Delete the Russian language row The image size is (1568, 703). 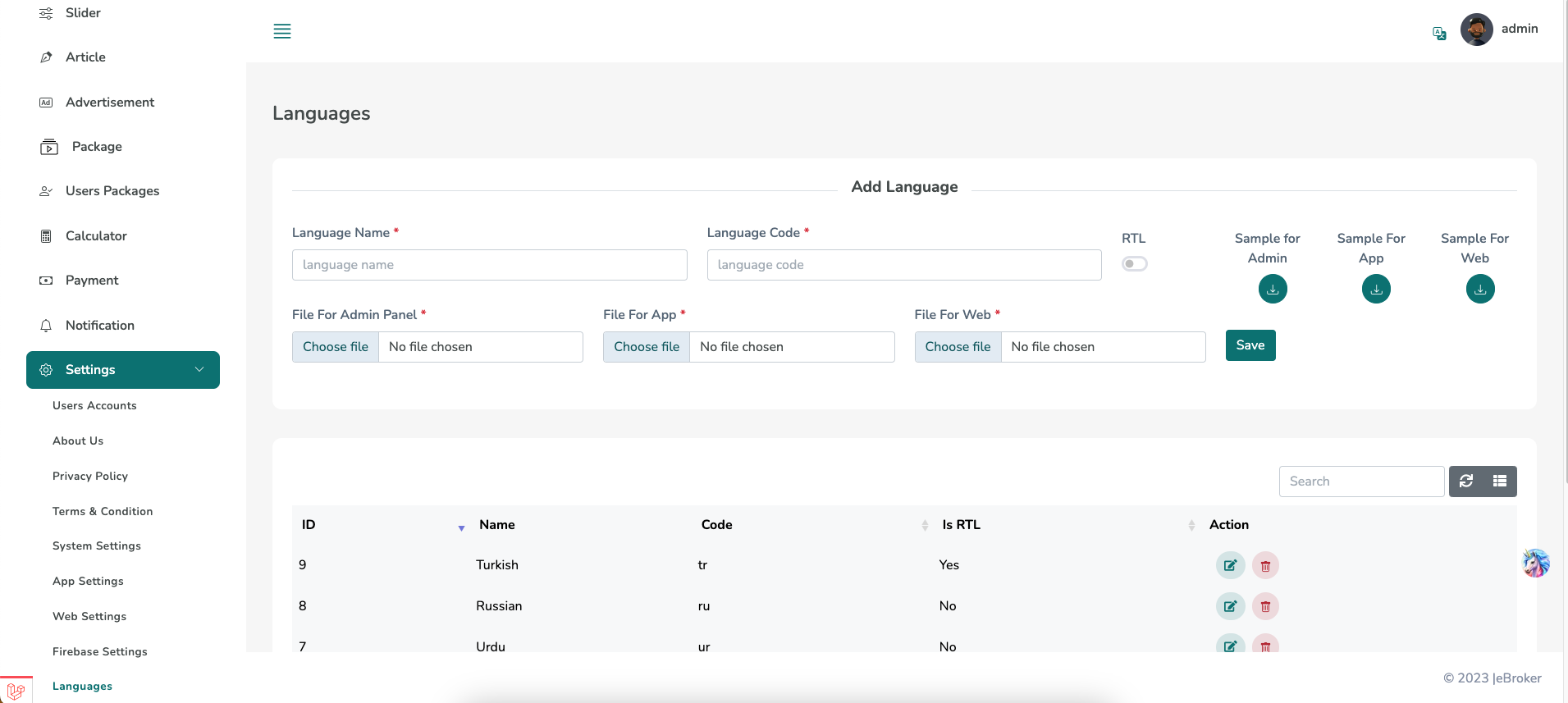point(1265,606)
